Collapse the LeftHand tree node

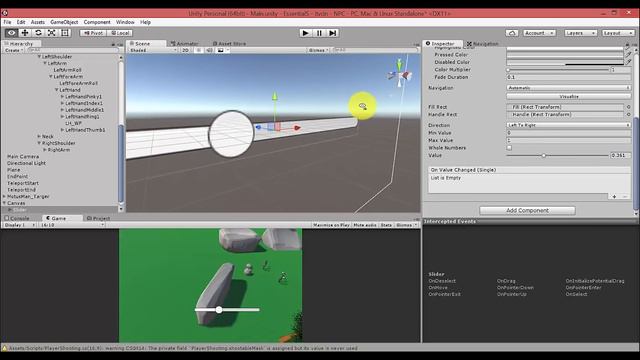click(57, 90)
